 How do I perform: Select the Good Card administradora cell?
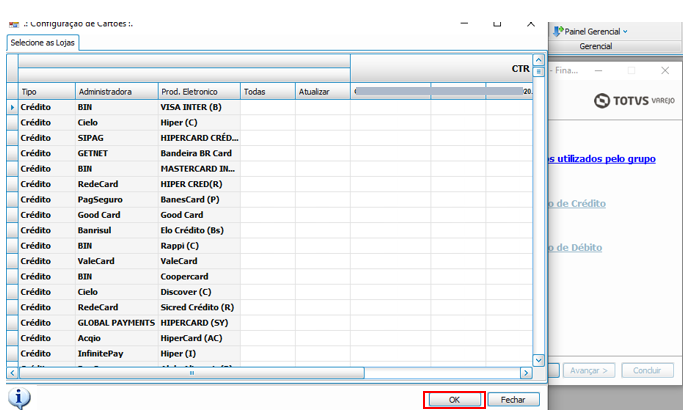pyautogui.click(x=117, y=215)
